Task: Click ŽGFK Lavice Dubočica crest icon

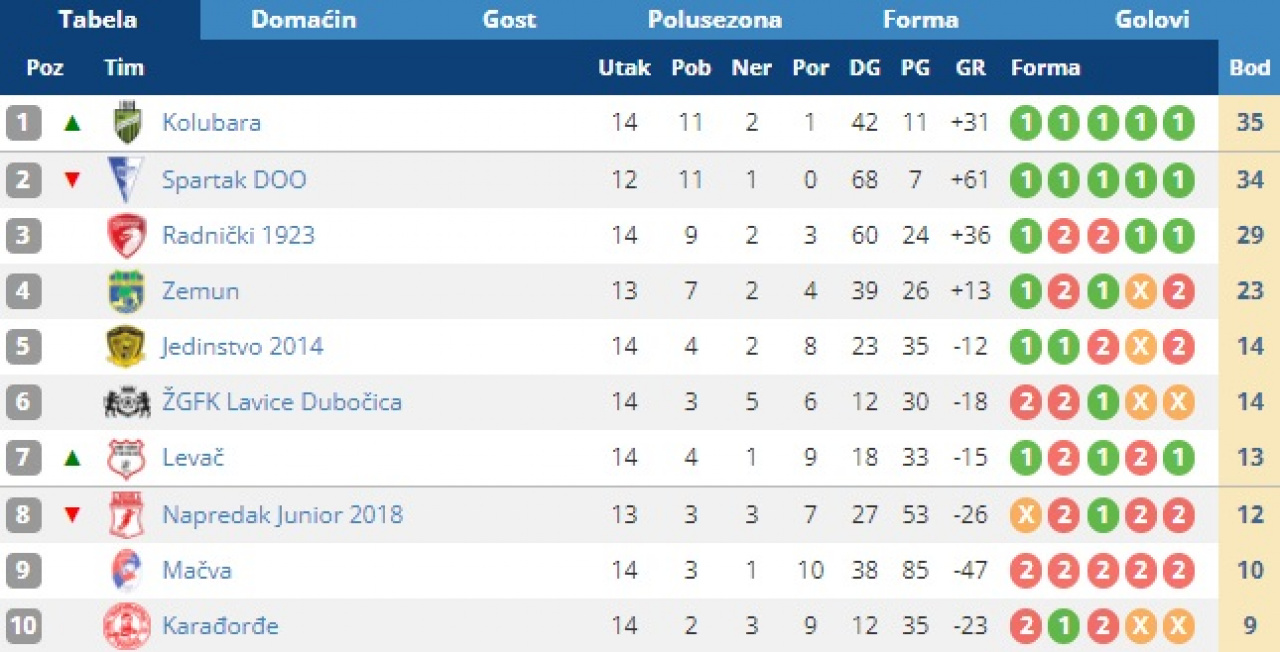Action: tap(126, 402)
